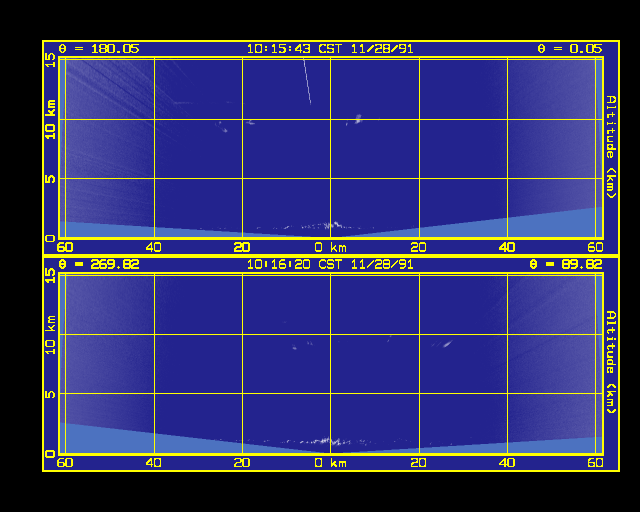
Task: Click the bottom panel's left-side 60 range label
Action: [x=65, y=463]
